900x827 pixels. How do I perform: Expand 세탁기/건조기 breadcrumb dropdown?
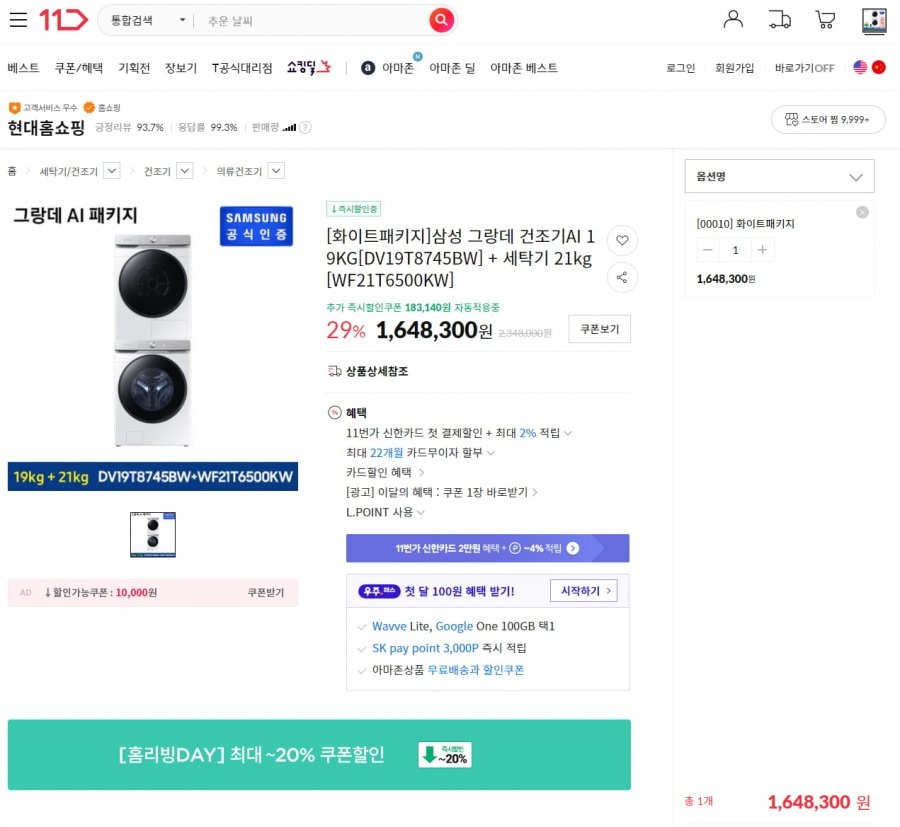point(112,171)
